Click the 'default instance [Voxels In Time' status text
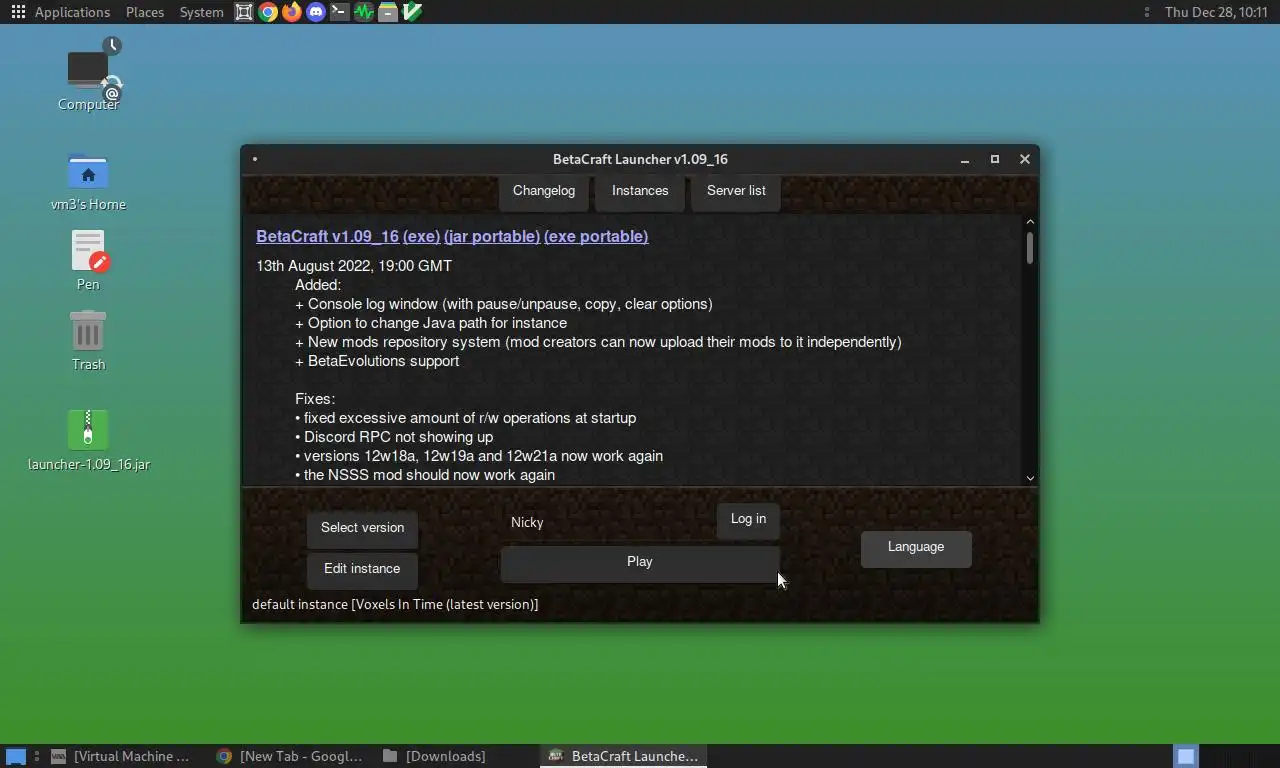This screenshot has height=768, width=1280. coord(395,604)
